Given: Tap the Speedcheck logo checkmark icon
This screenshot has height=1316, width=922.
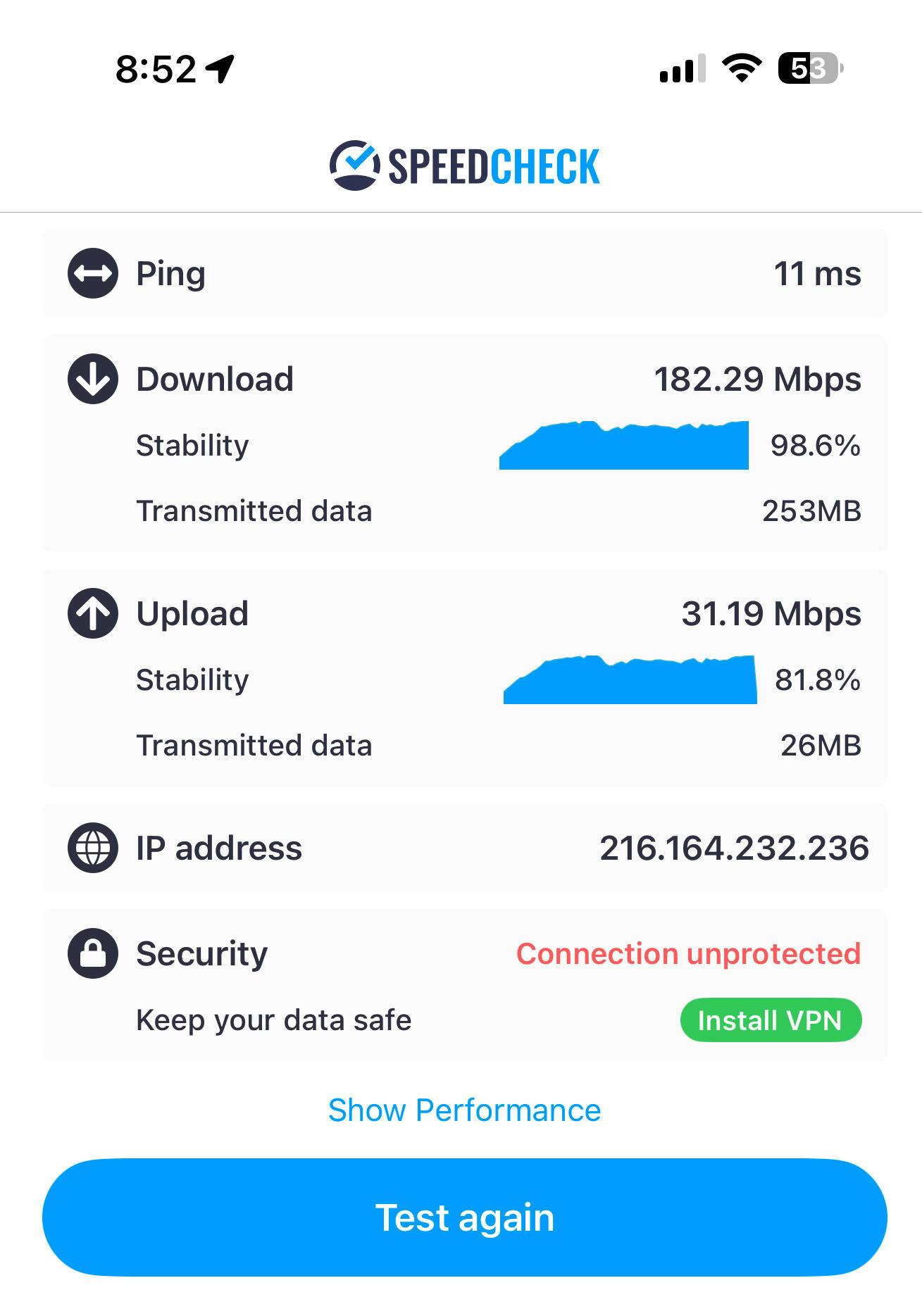Looking at the screenshot, I should click(x=354, y=165).
